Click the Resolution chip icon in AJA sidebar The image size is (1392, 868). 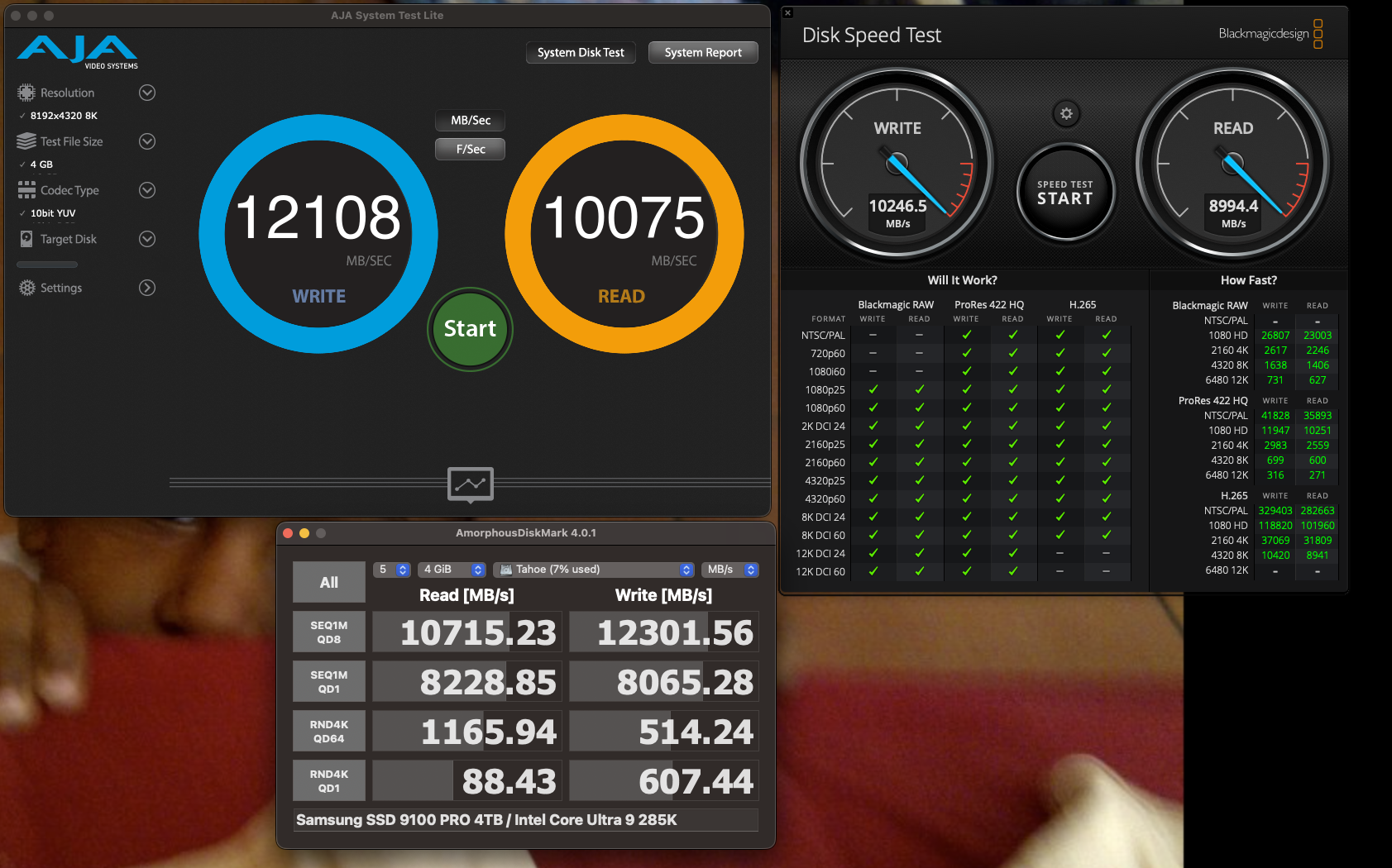(x=26, y=93)
